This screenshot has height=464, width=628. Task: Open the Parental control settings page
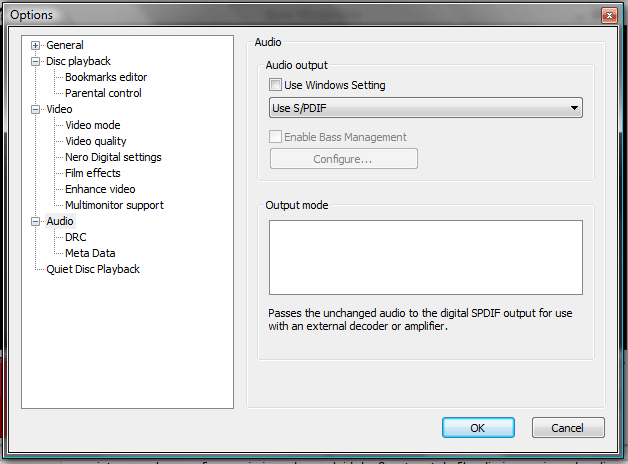(x=103, y=93)
